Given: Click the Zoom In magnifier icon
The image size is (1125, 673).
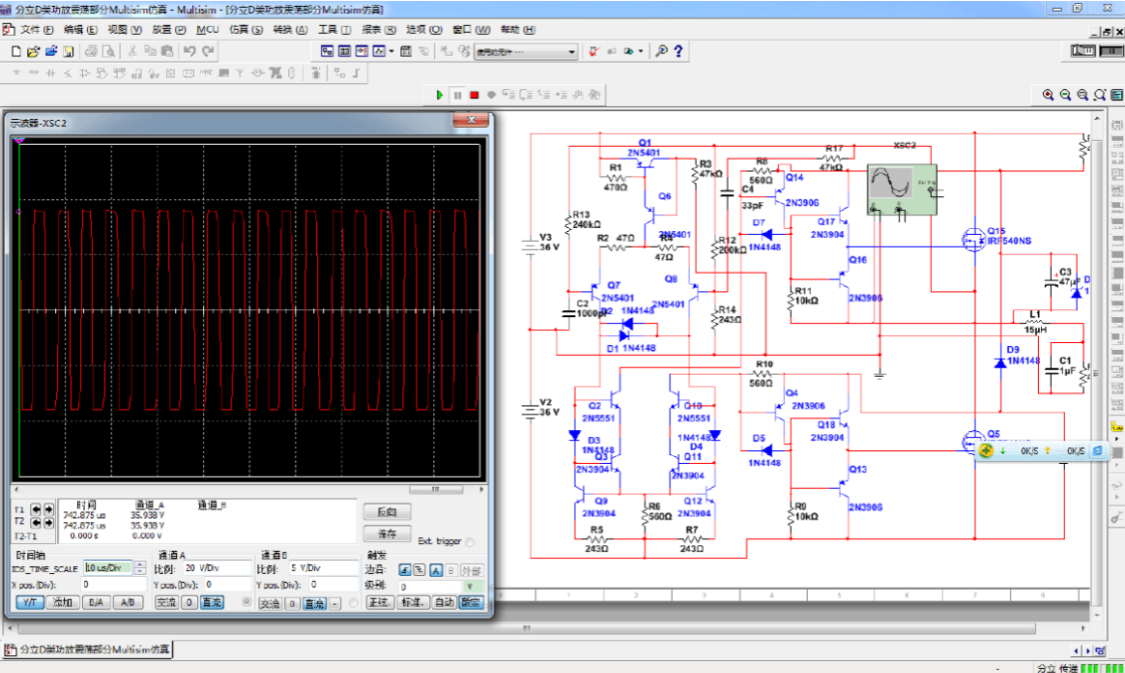Looking at the screenshot, I should tap(1048, 95).
